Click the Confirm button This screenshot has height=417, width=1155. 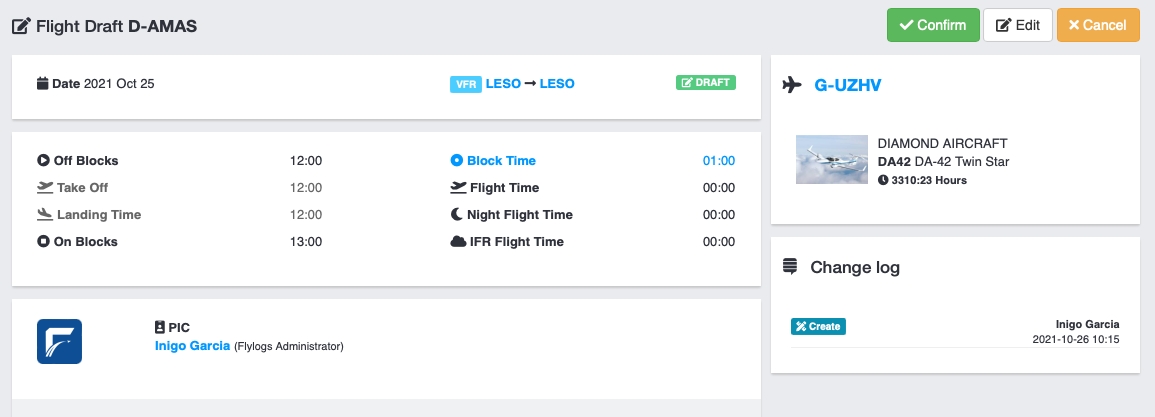pyautogui.click(x=932, y=25)
